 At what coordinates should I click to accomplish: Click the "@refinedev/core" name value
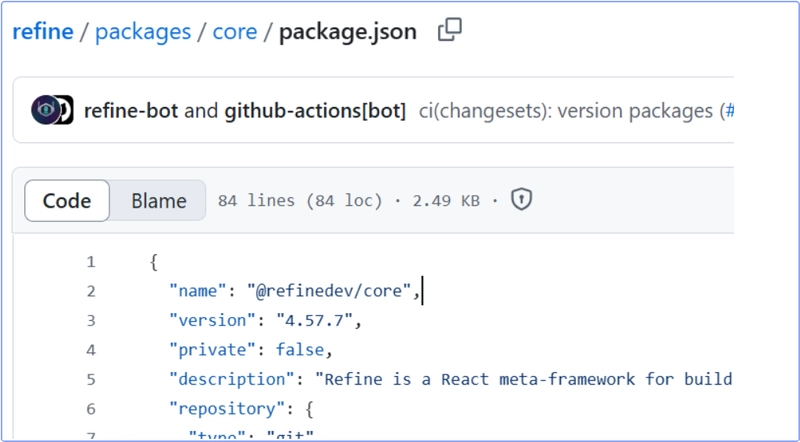330,291
